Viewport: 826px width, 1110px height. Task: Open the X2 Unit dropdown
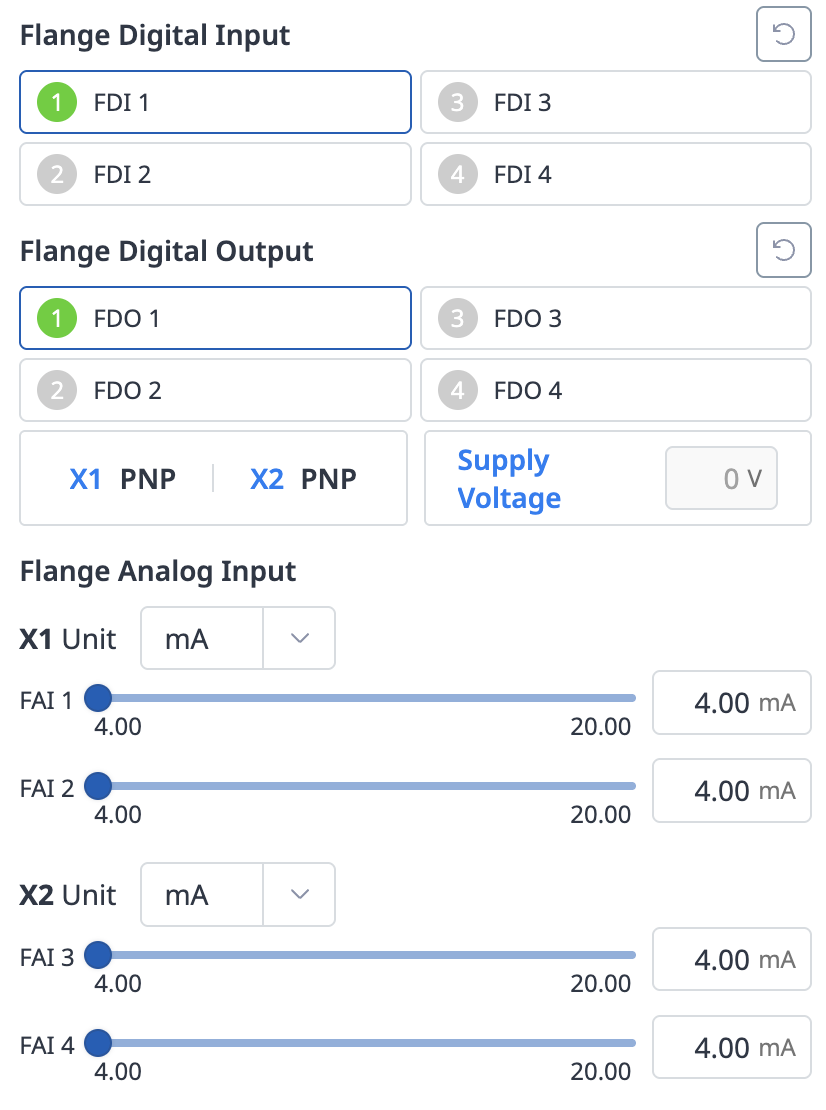click(x=298, y=894)
